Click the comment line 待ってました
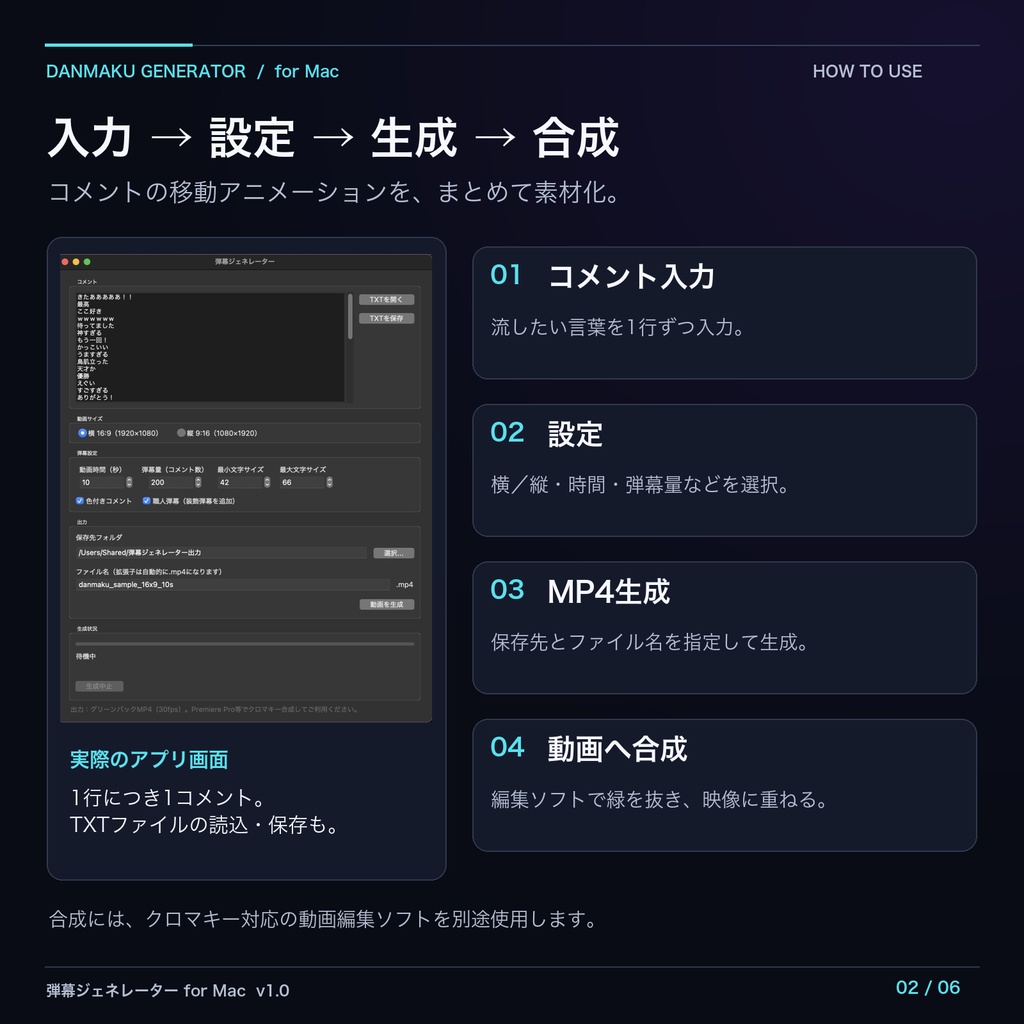This screenshot has height=1024, width=1024. tap(95, 325)
